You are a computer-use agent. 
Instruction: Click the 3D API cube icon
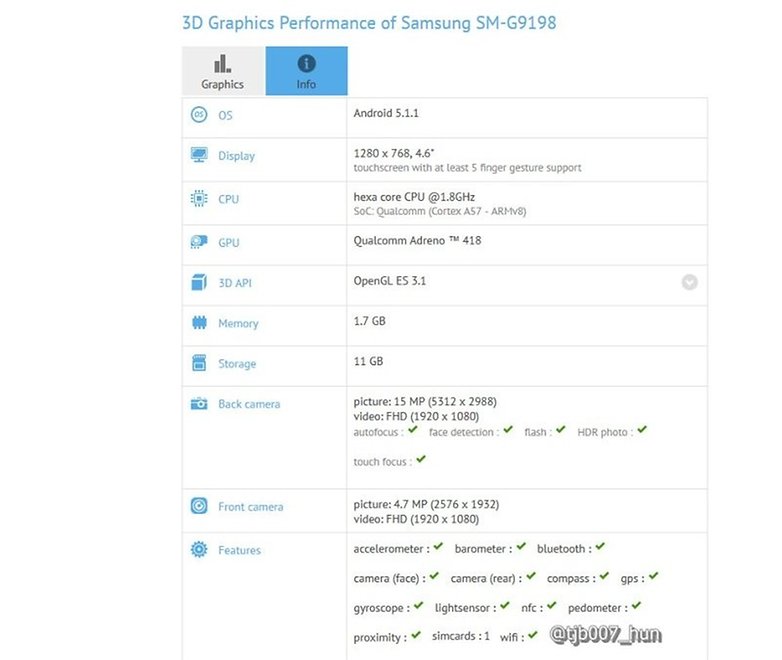[199, 282]
